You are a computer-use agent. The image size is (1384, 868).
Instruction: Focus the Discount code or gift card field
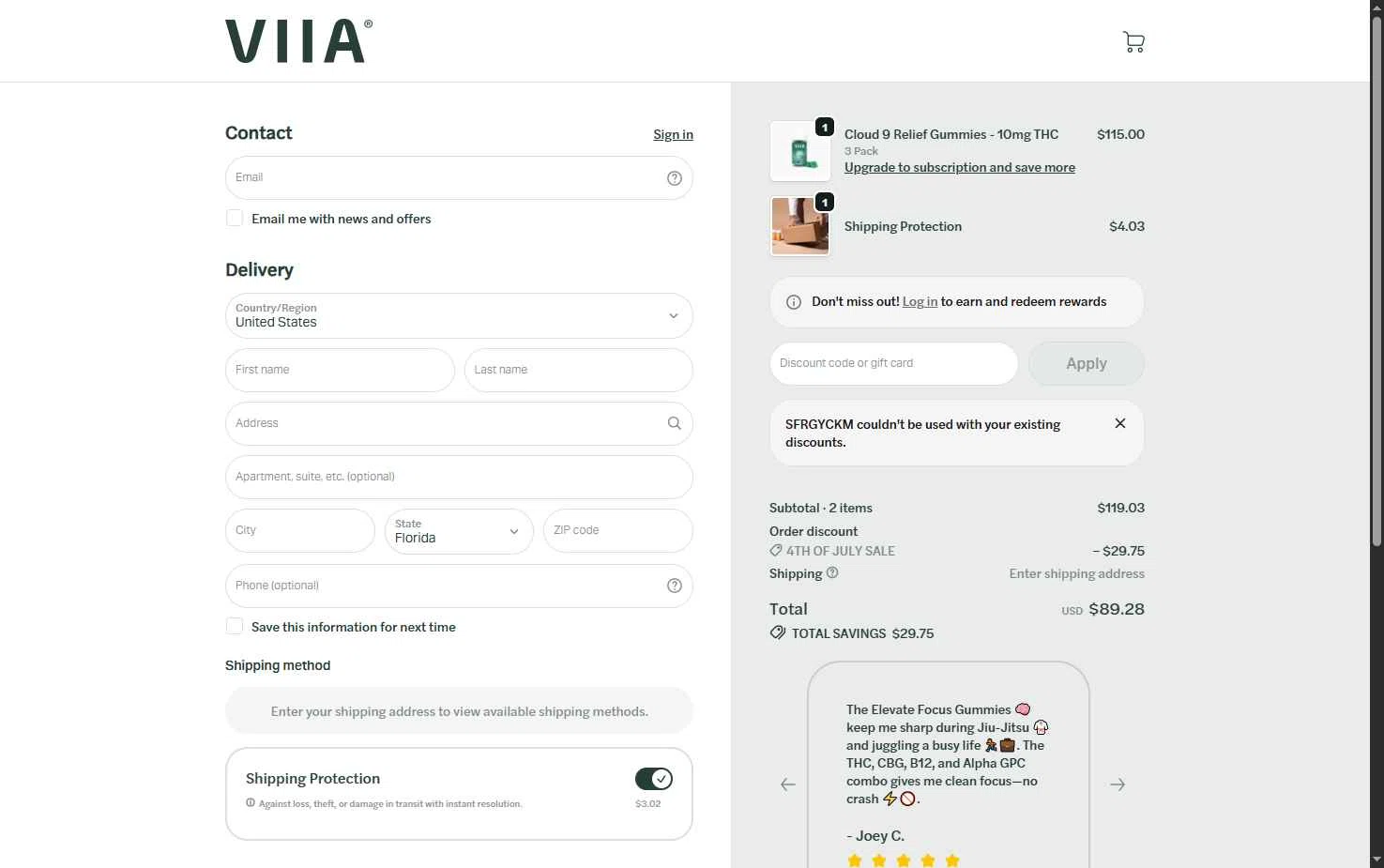coord(893,363)
